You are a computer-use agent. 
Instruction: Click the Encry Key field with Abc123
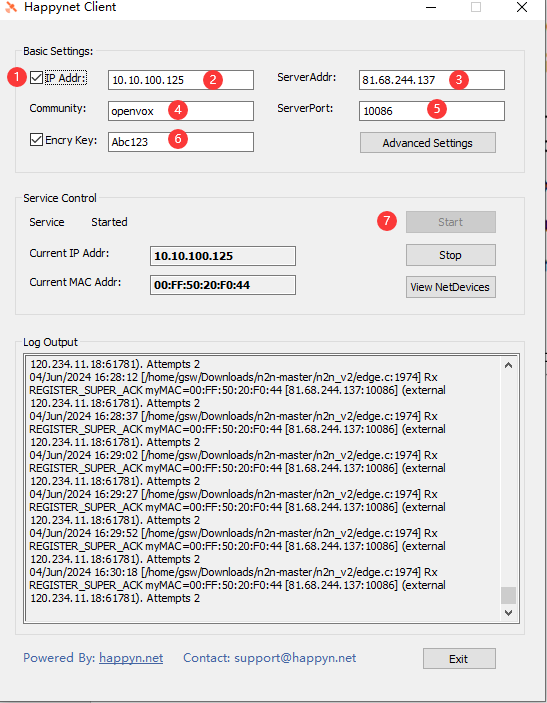point(181,142)
